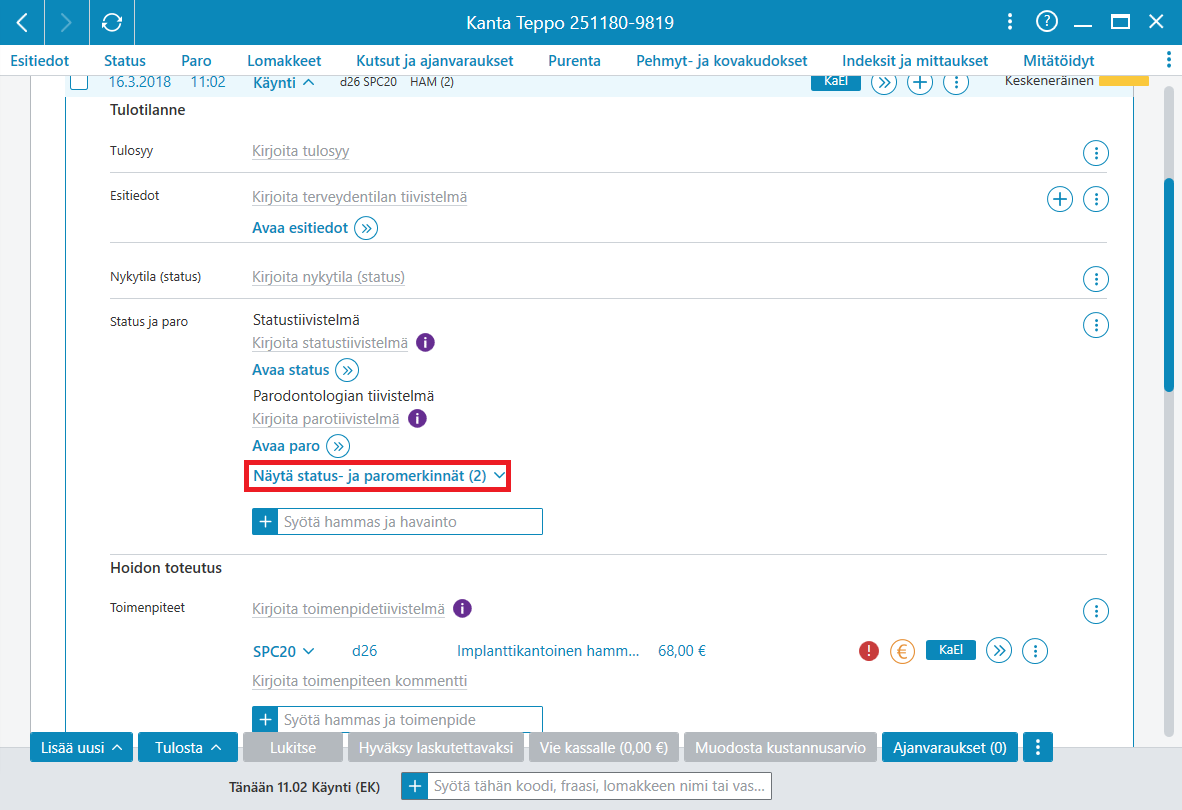The width and height of the screenshot is (1182, 810).
Task: Open the bottom toolbar three-dot menu
Action: point(1038,747)
